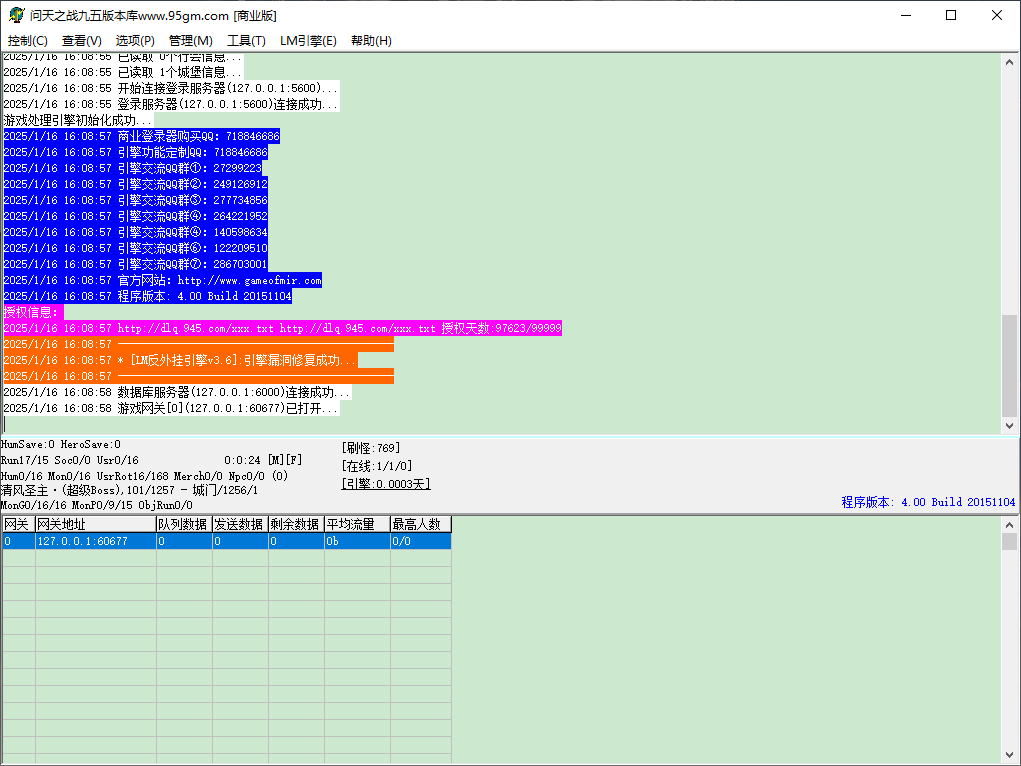Viewport: 1021px width, 766px height.
Task: Click the 0:0:24 [M][F] uptime text
Action: click(x=263, y=460)
